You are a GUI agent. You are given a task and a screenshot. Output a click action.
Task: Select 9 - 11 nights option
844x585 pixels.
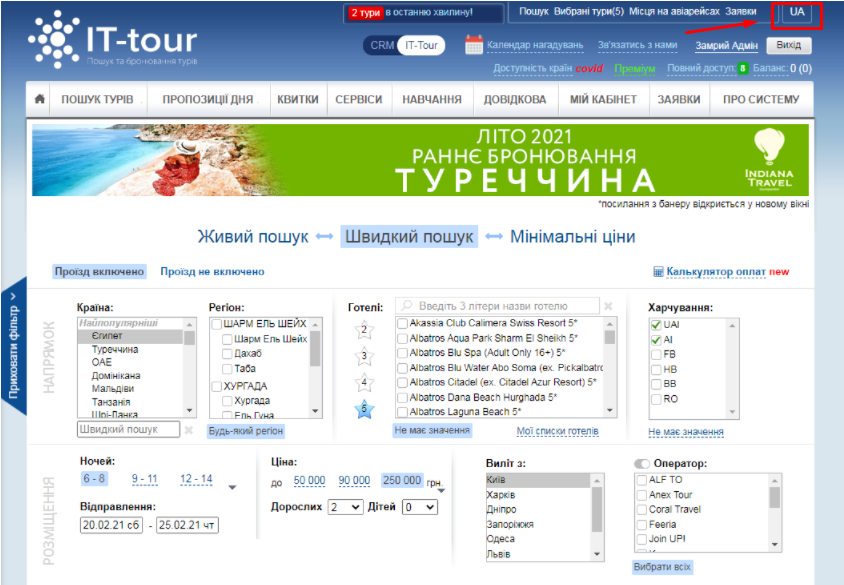click(145, 479)
